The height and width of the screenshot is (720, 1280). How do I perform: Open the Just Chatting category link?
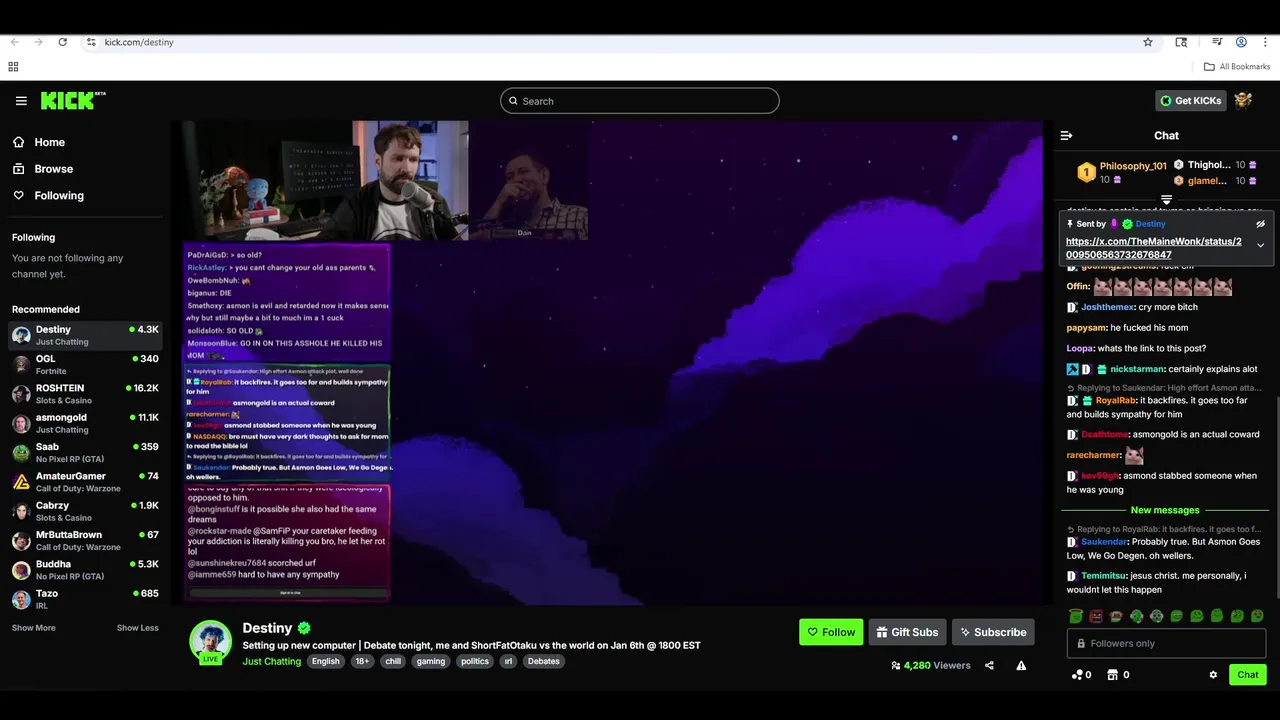271,661
